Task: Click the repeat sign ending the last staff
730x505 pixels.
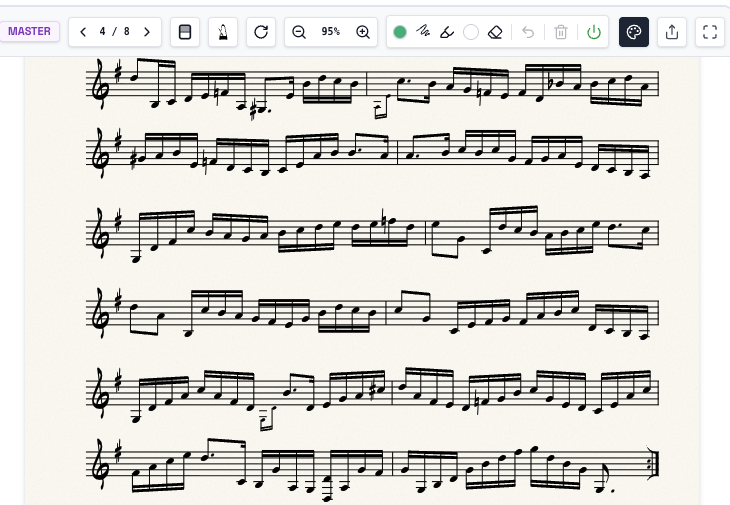Action: coord(653,463)
